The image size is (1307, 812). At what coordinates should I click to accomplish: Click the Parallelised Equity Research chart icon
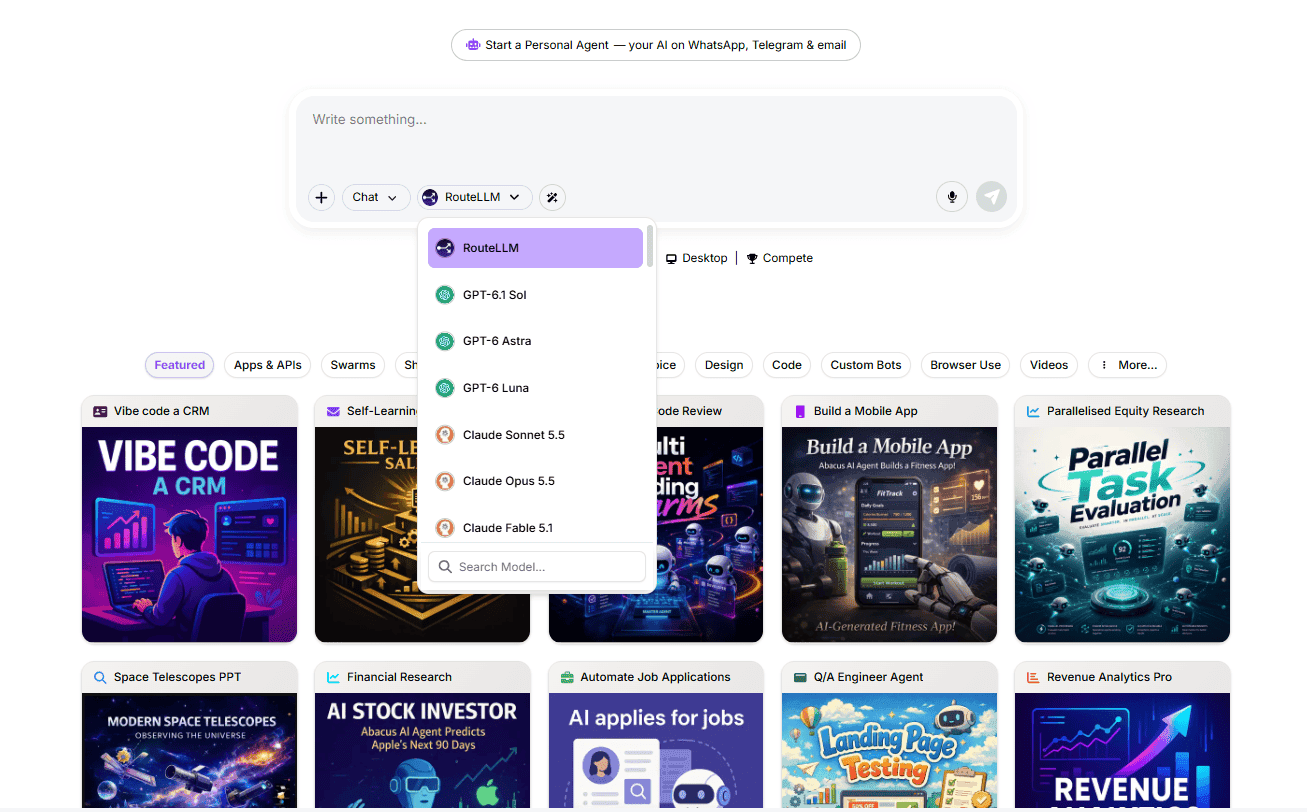(1033, 411)
